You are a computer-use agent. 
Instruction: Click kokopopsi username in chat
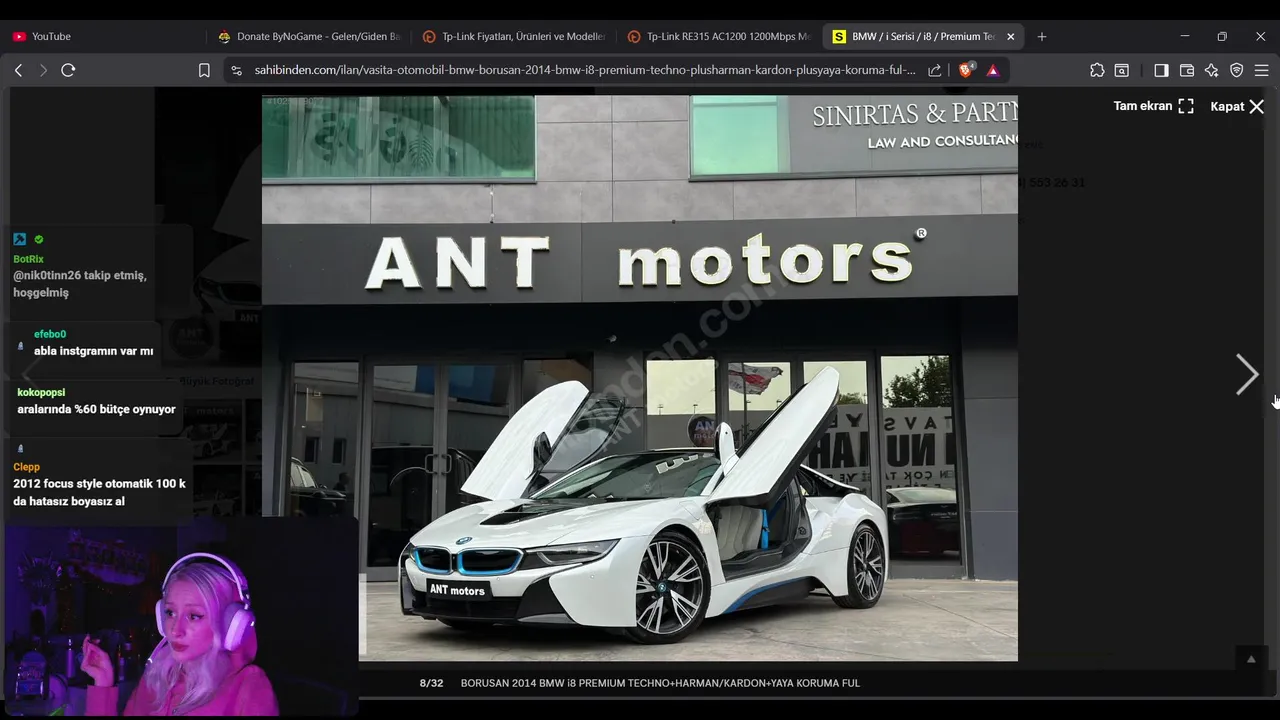coord(41,392)
